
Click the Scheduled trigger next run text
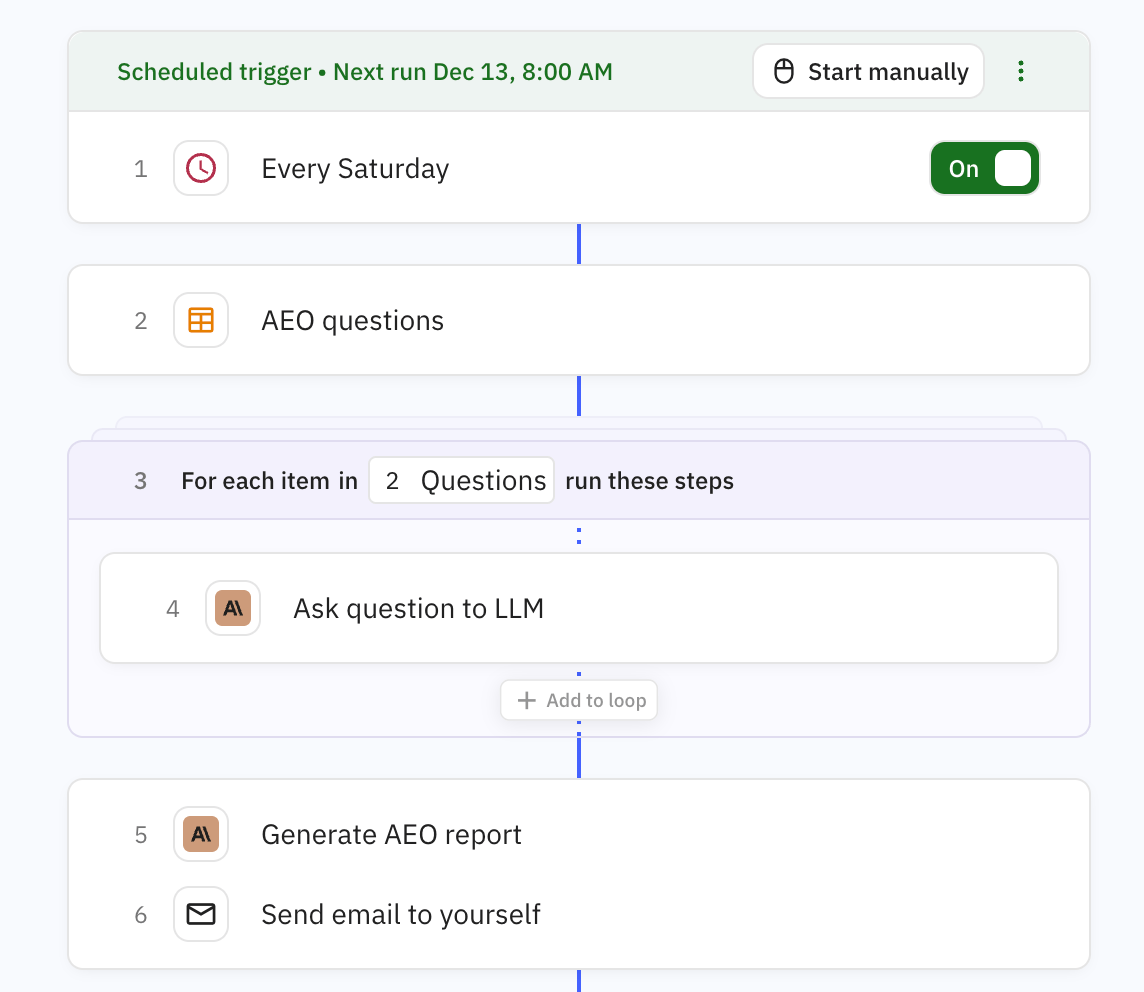(365, 72)
